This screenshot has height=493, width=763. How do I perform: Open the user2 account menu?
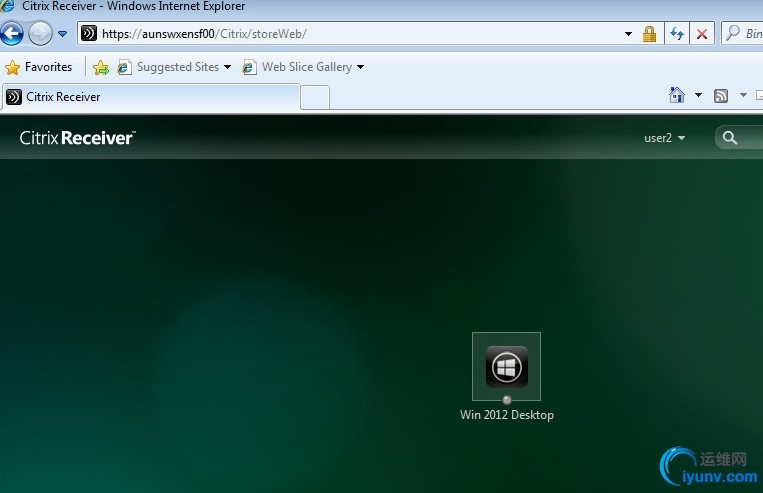665,138
